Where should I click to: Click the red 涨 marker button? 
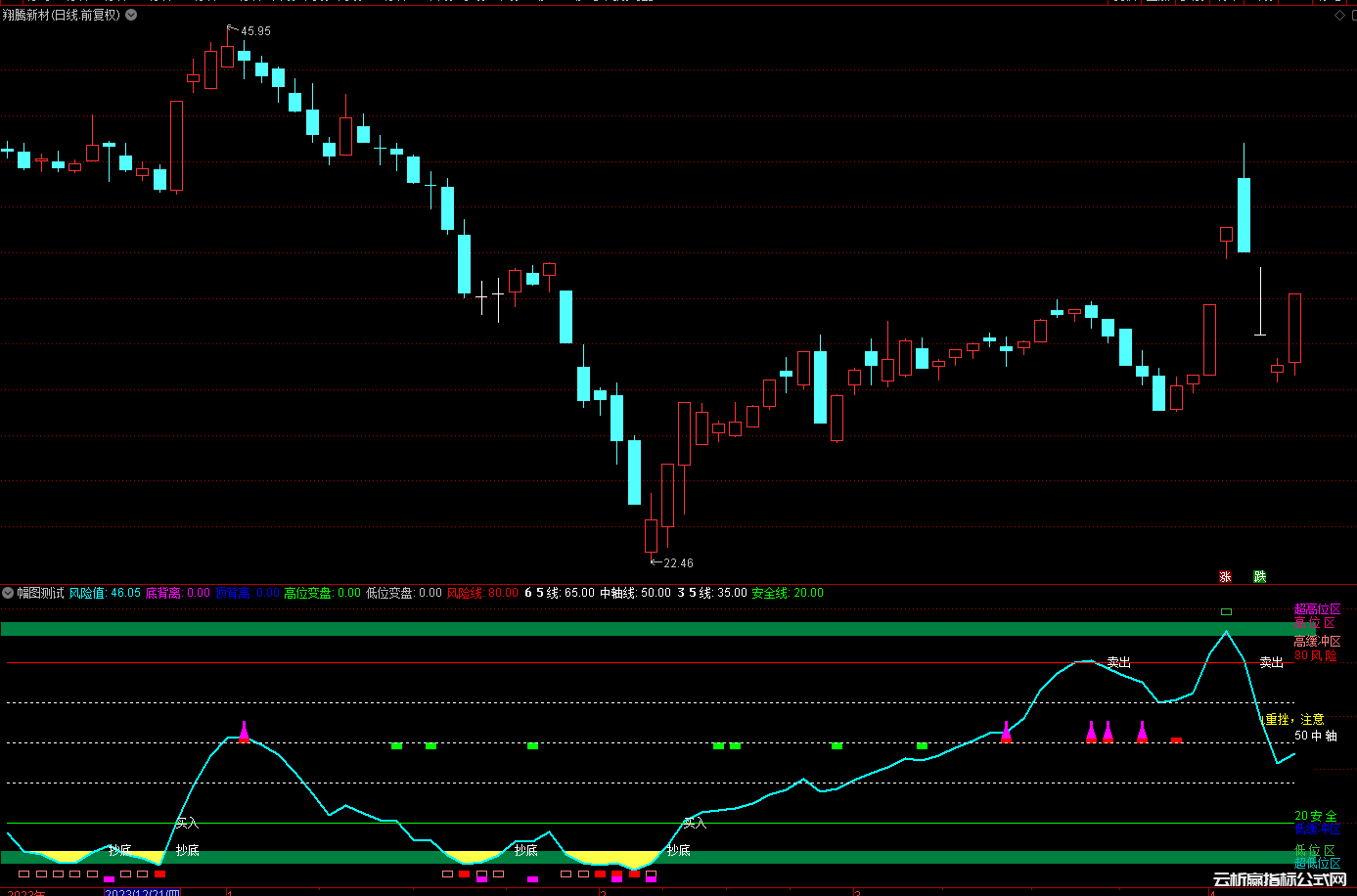[1225, 577]
